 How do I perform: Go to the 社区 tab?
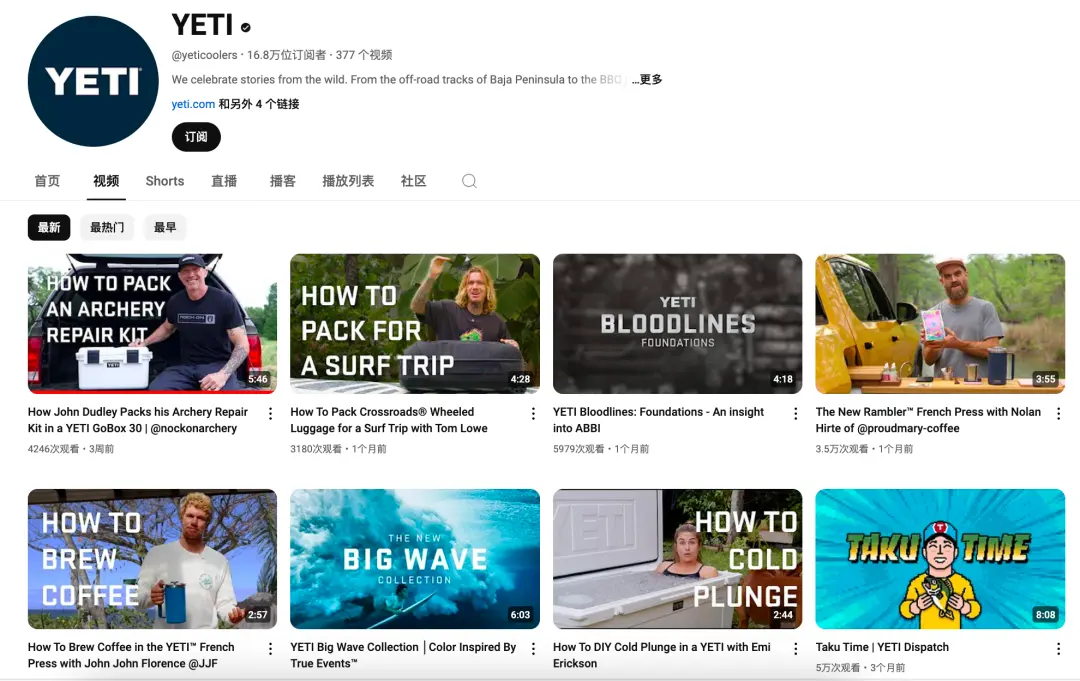413,181
